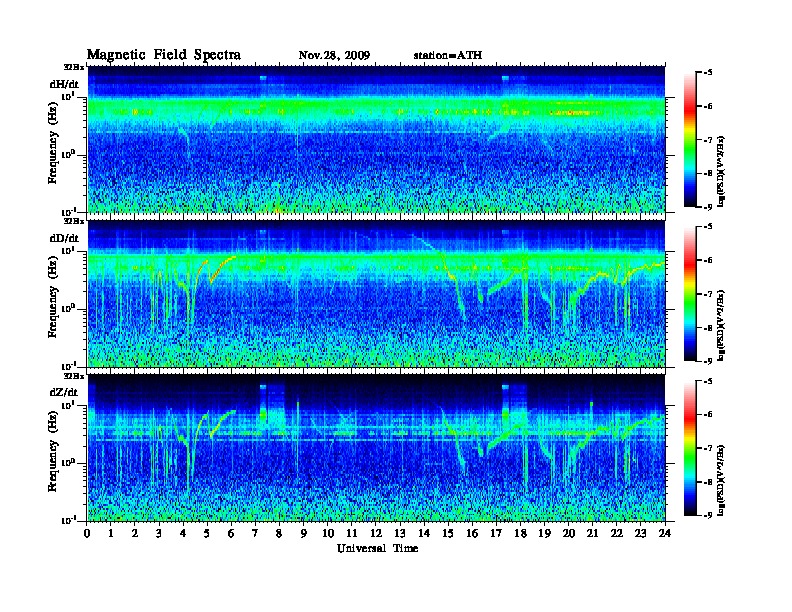
Task: Click hour tick label "5" on time axis
Action: 207,533
